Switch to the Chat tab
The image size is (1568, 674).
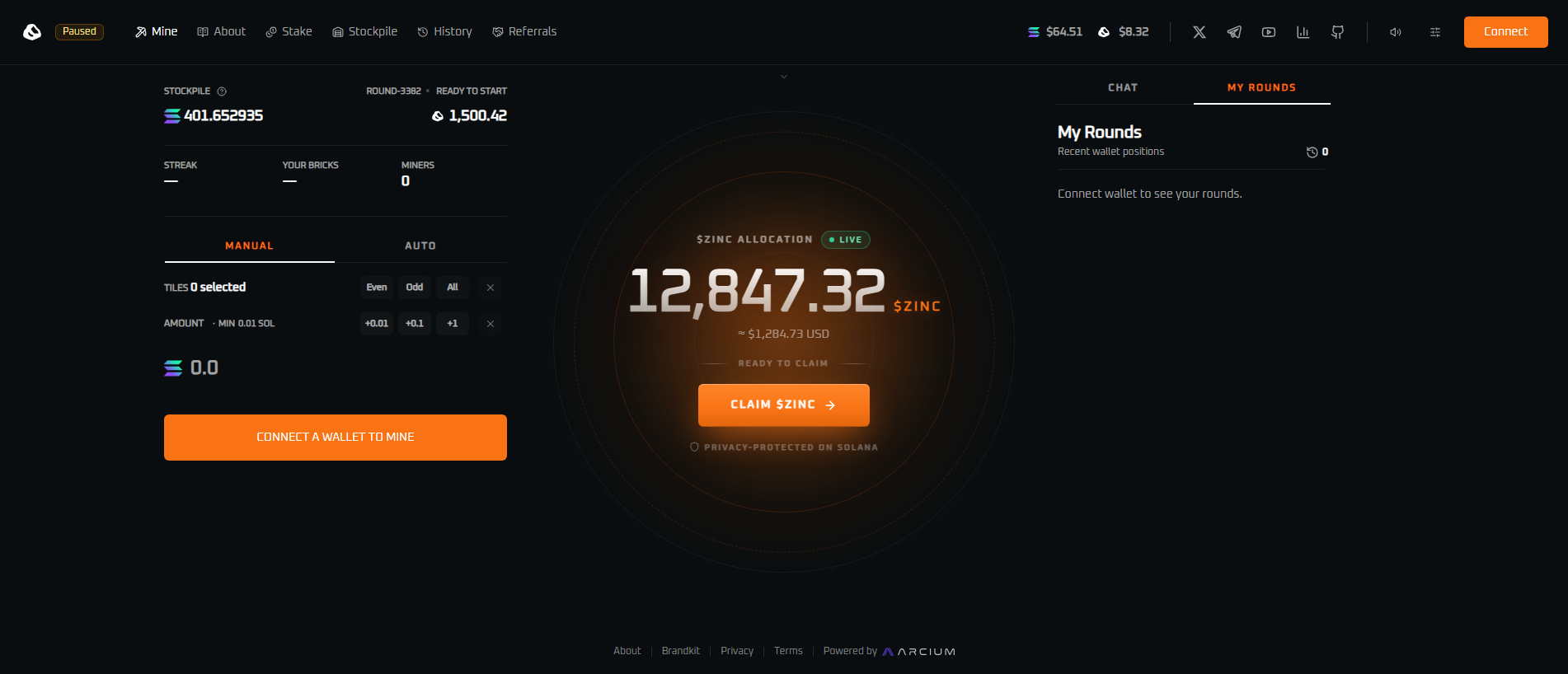(x=1123, y=87)
